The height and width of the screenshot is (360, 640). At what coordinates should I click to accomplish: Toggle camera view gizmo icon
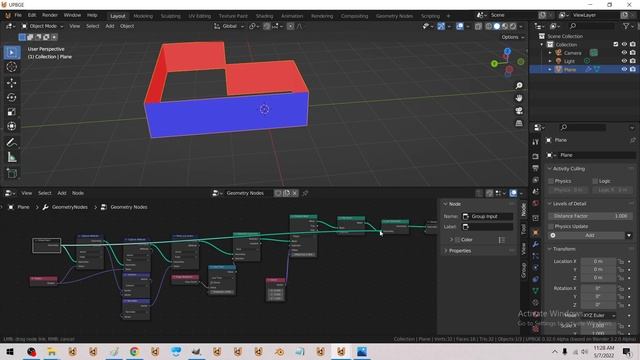(519, 111)
